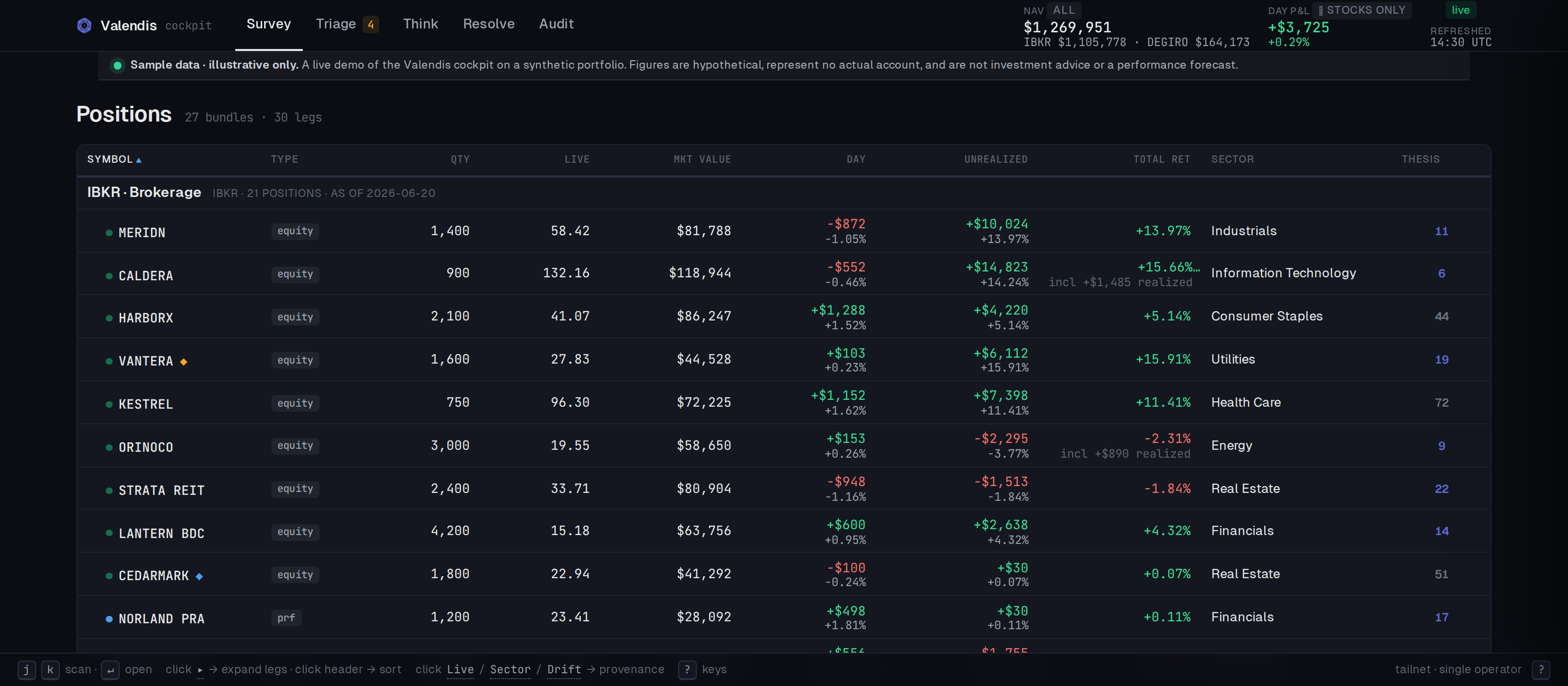Sort by LIVE column header
The height and width of the screenshot is (686, 1568).
[x=576, y=159]
